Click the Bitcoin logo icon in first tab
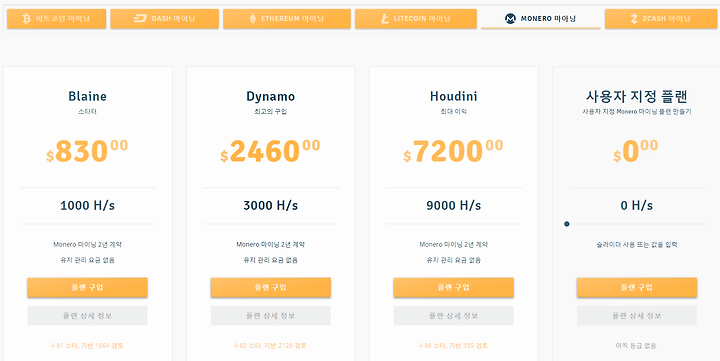720x361 pixels. pos(27,19)
